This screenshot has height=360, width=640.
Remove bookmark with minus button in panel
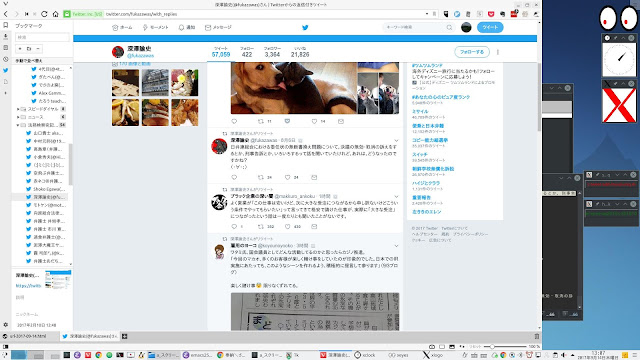click(x=38, y=49)
